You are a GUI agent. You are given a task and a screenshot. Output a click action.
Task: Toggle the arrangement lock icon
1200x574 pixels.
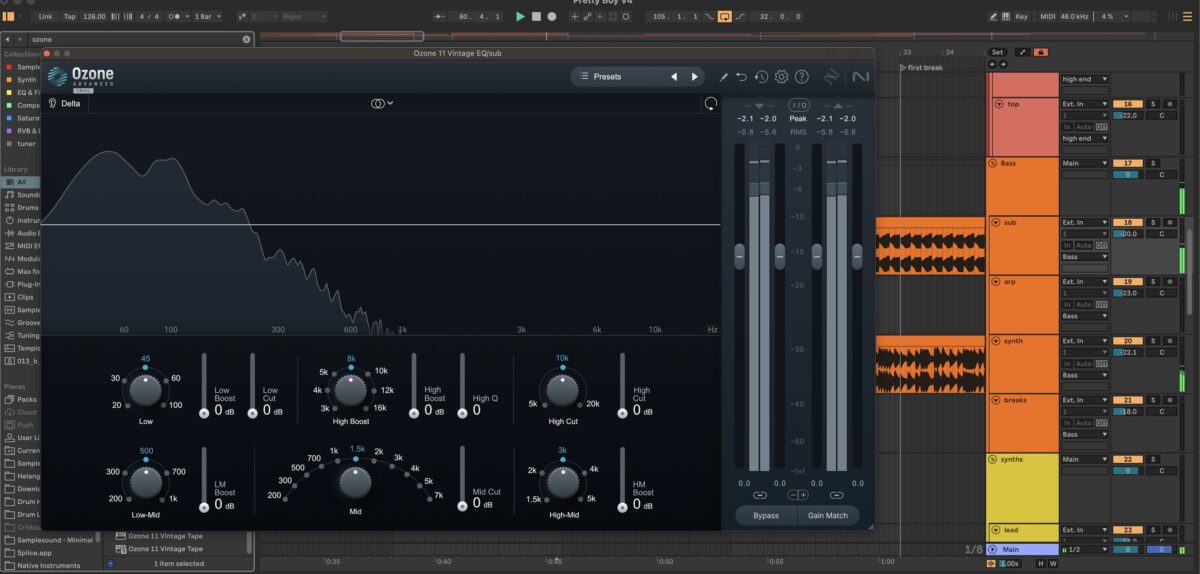(x=1040, y=52)
